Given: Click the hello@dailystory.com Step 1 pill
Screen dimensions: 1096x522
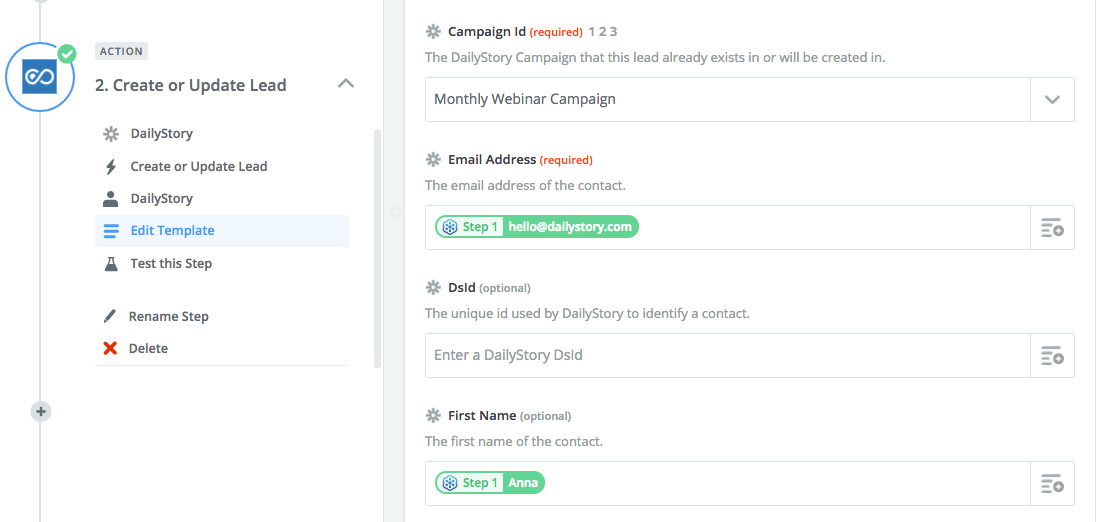Looking at the screenshot, I should [537, 227].
